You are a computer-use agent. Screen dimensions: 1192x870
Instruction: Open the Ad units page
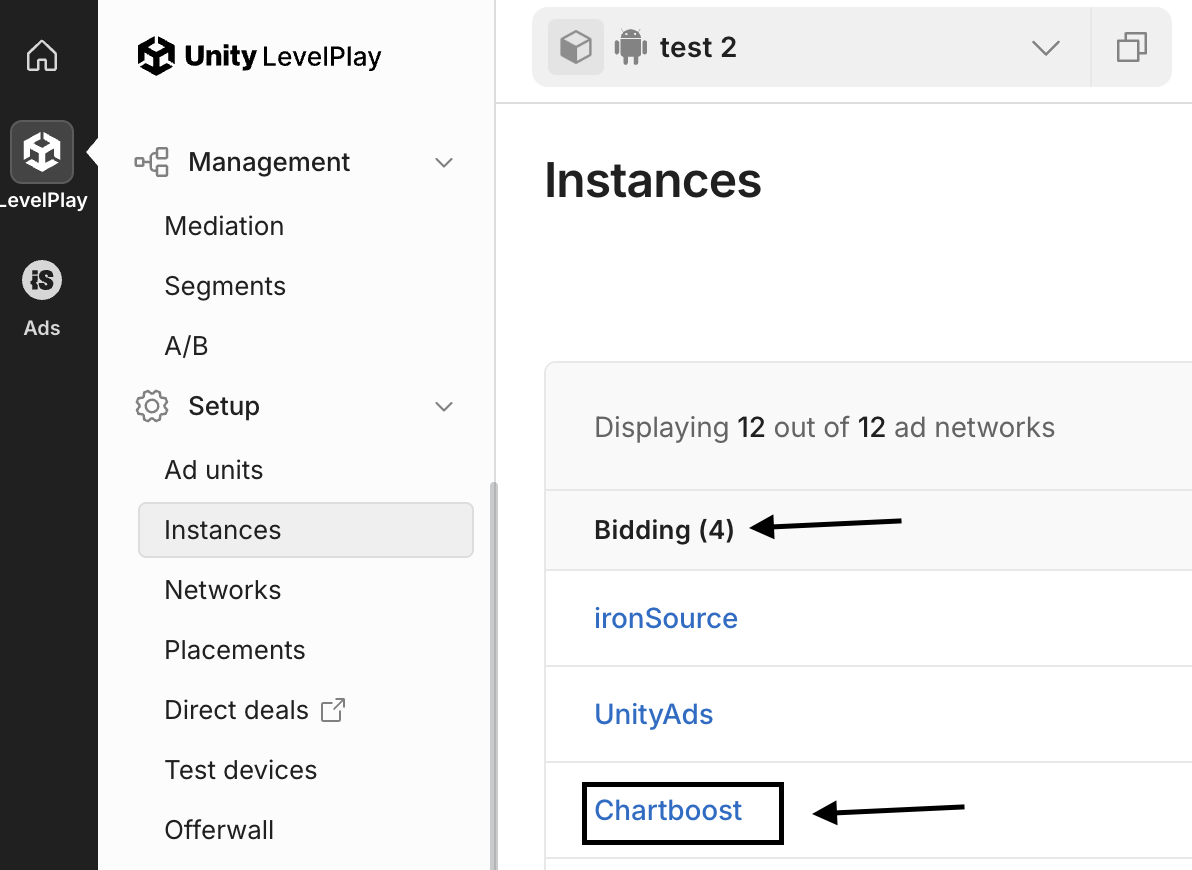click(214, 470)
